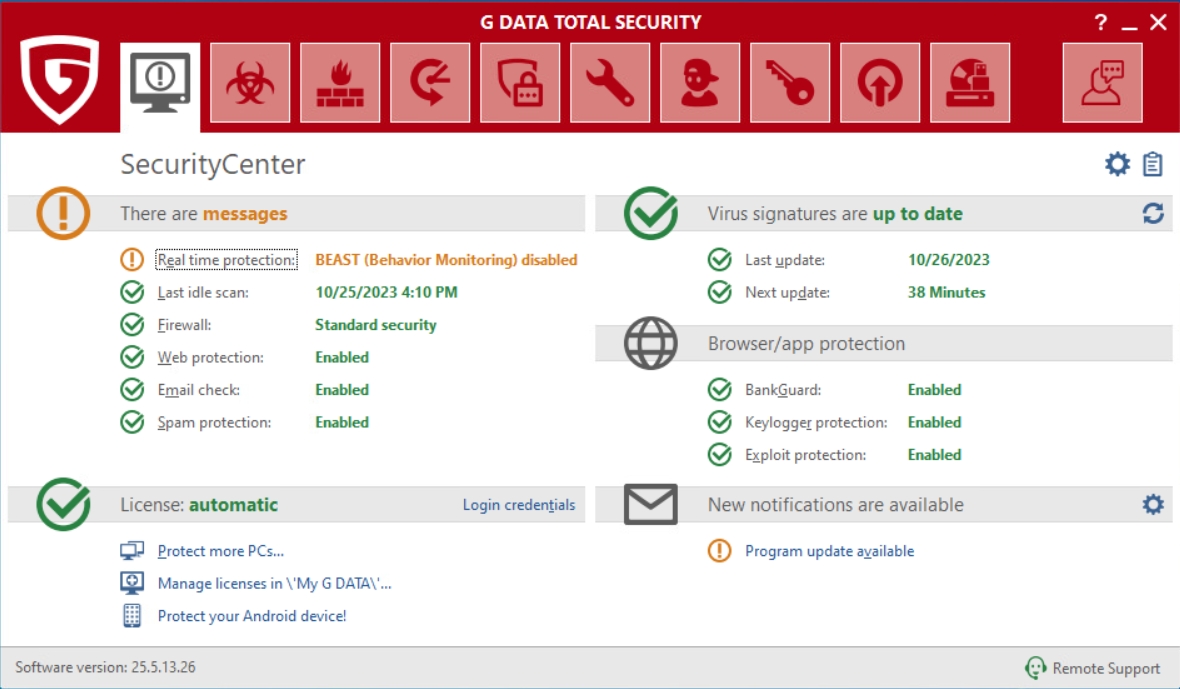The height and width of the screenshot is (689, 1180).
Task: Click the notifications envelope icon
Action: point(651,504)
